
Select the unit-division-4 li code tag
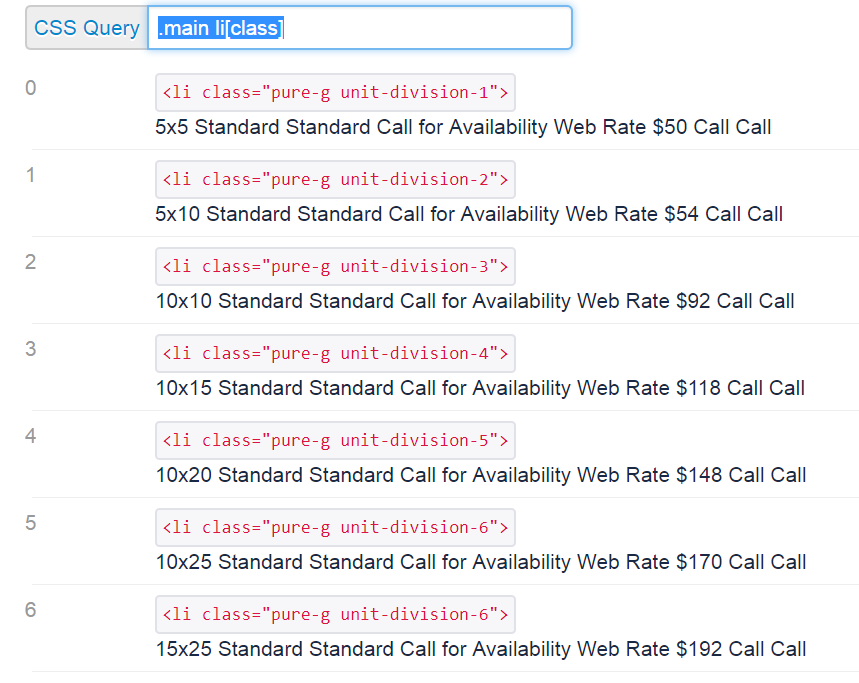coord(335,354)
